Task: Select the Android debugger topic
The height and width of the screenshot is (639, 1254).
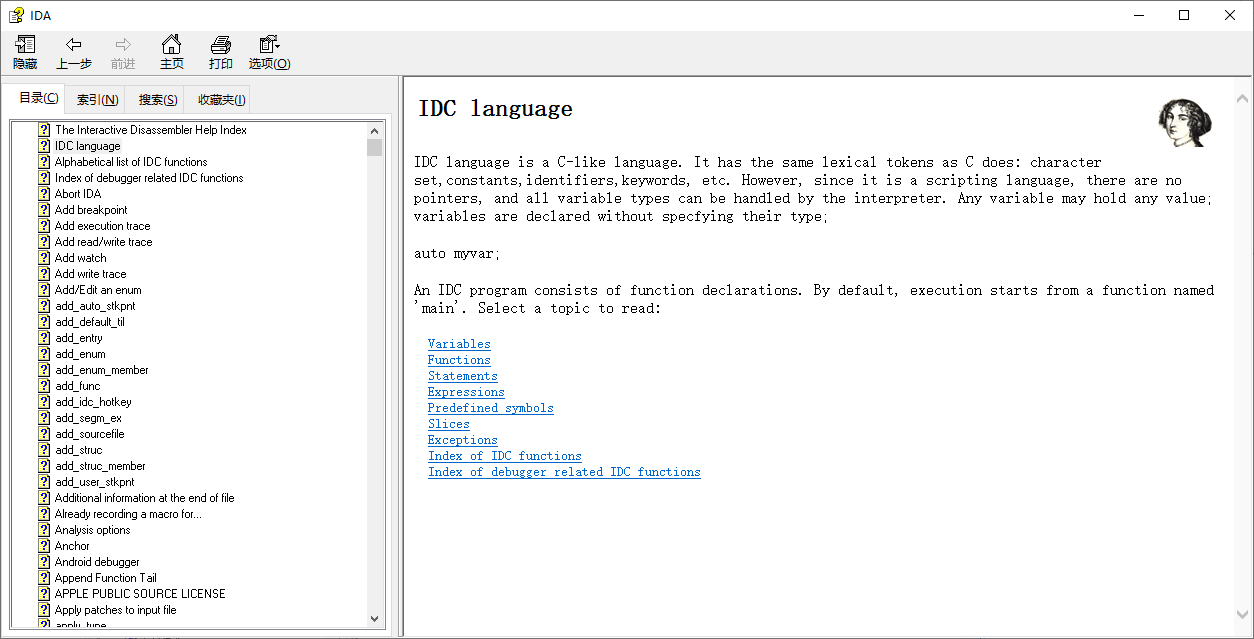Action: (x=97, y=561)
